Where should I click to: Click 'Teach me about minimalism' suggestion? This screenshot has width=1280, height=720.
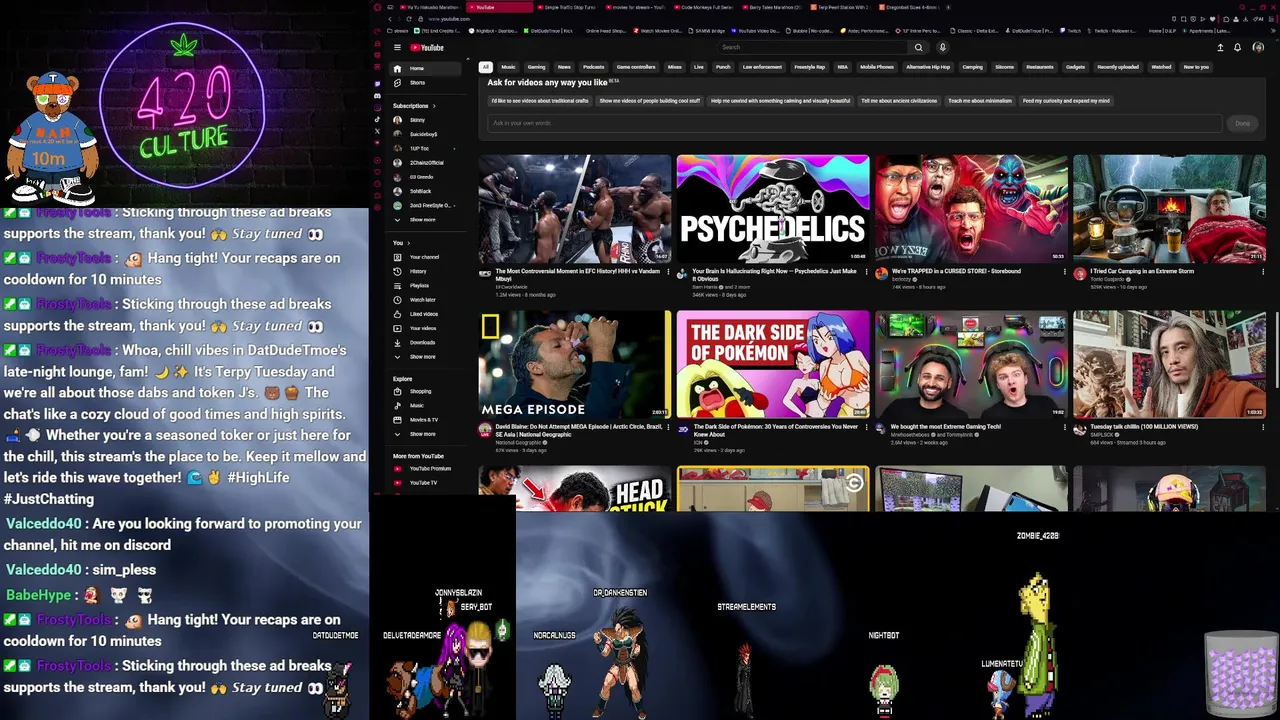pyautogui.click(x=980, y=101)
